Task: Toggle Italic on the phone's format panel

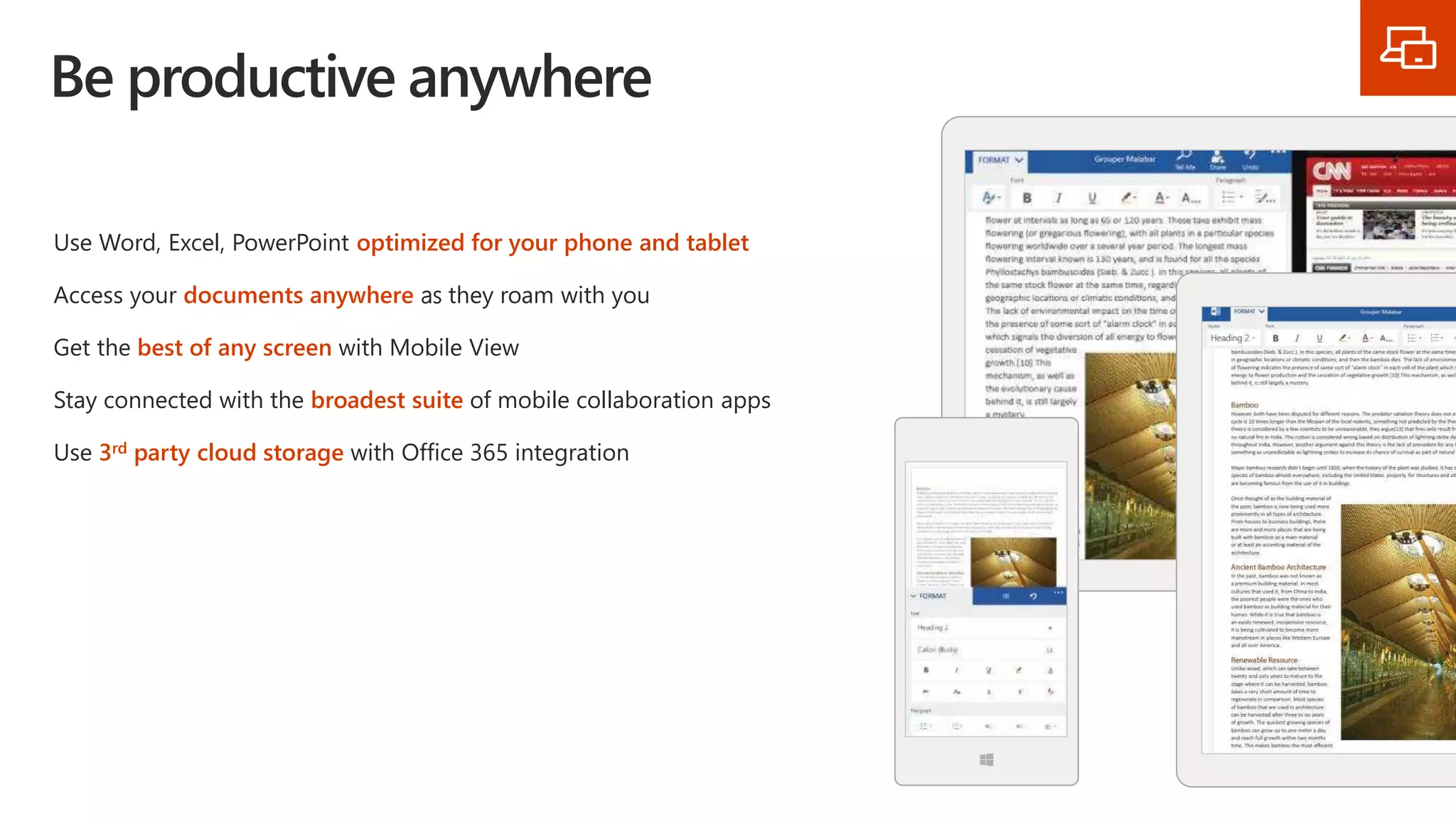Action: click(x=957, y=670)
